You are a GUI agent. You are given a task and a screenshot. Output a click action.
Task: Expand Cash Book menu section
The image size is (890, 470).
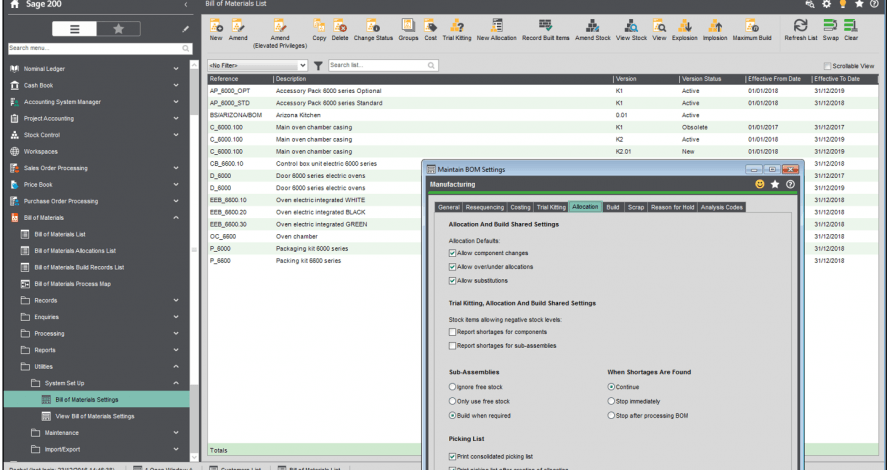point(176,85)
